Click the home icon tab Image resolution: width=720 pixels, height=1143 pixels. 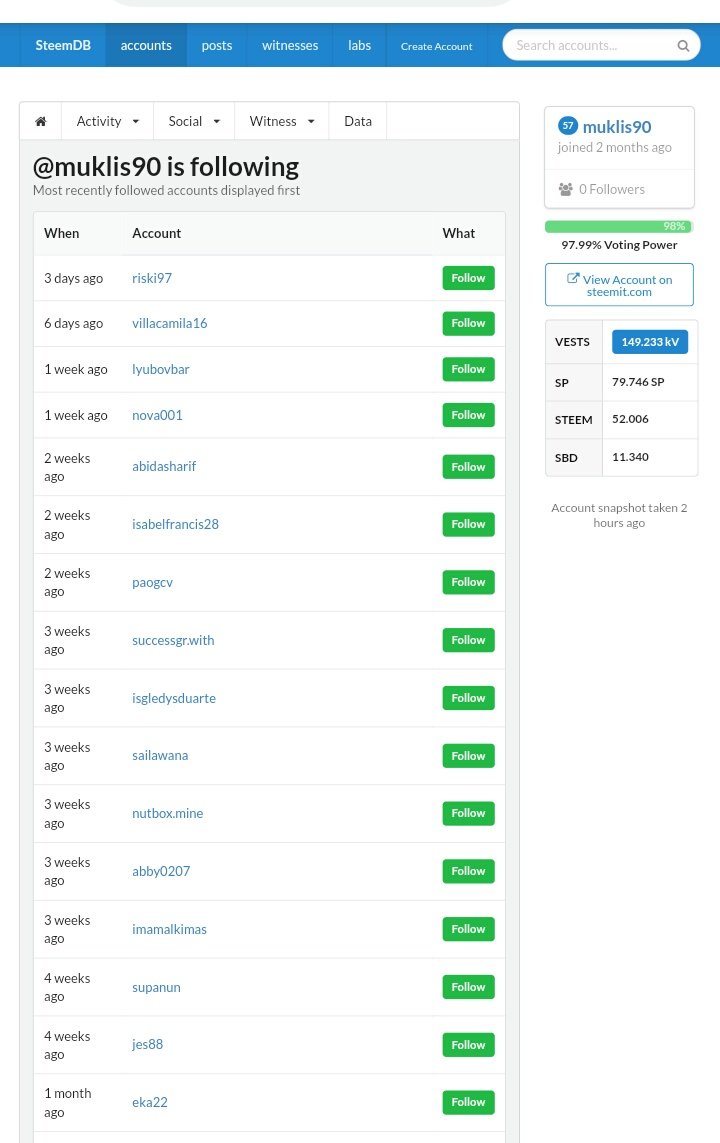click(41, 121)
